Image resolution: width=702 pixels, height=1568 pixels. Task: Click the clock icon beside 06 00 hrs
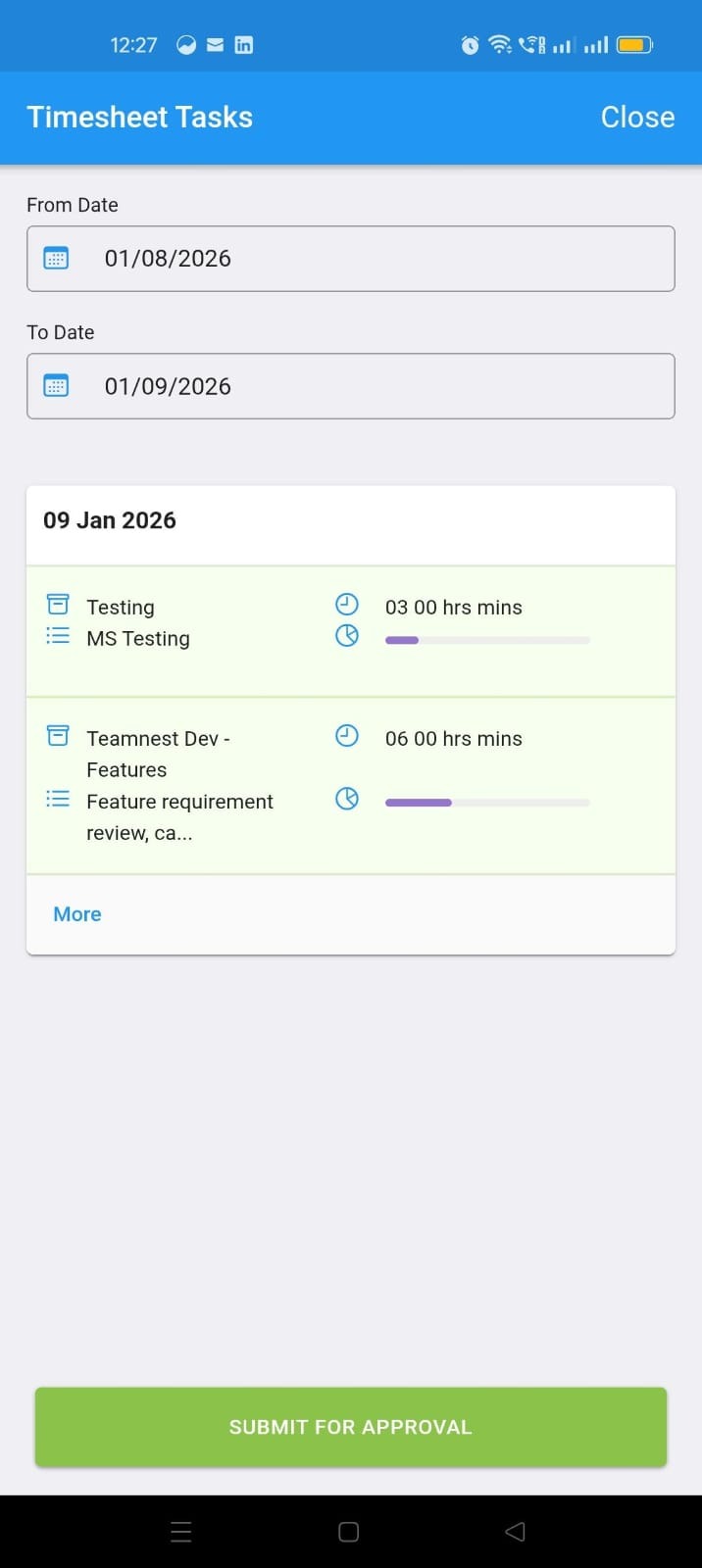pos(347,736)
